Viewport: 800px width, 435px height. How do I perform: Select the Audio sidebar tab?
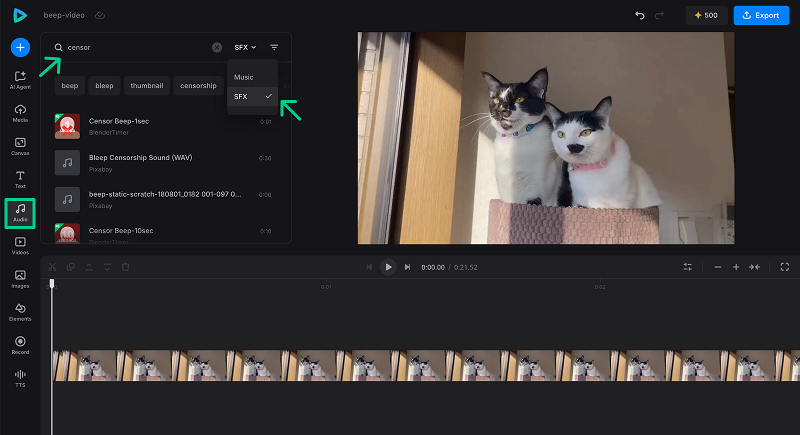[20, 213]
